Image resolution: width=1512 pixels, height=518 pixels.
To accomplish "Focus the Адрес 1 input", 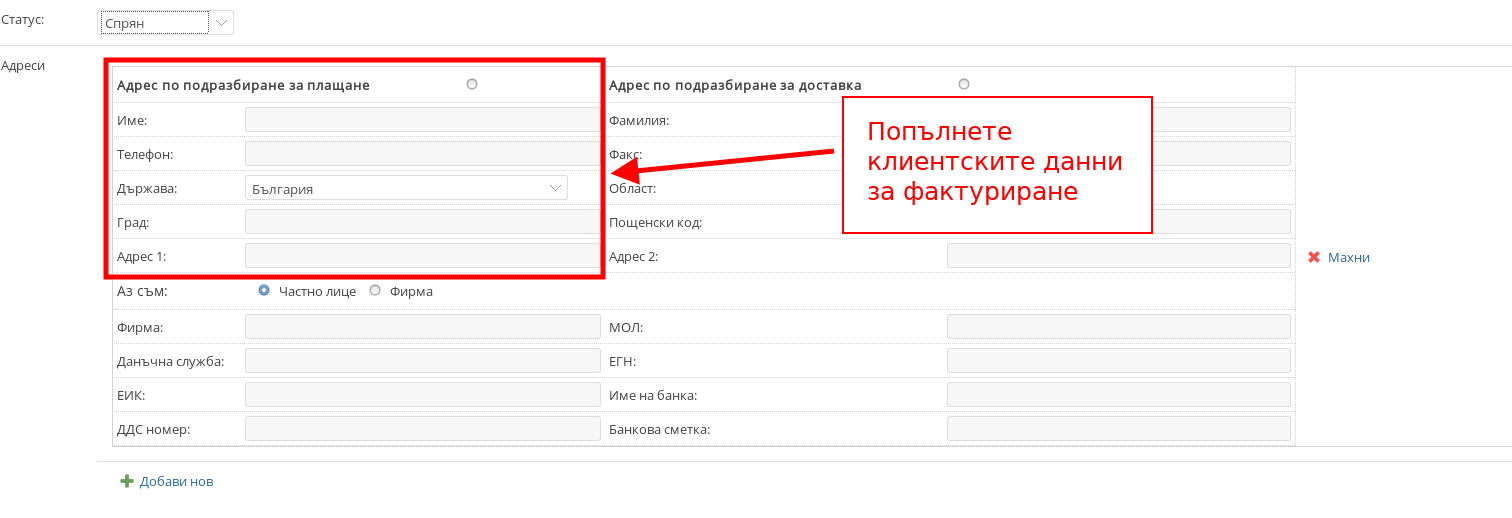I will pos(420,256).
